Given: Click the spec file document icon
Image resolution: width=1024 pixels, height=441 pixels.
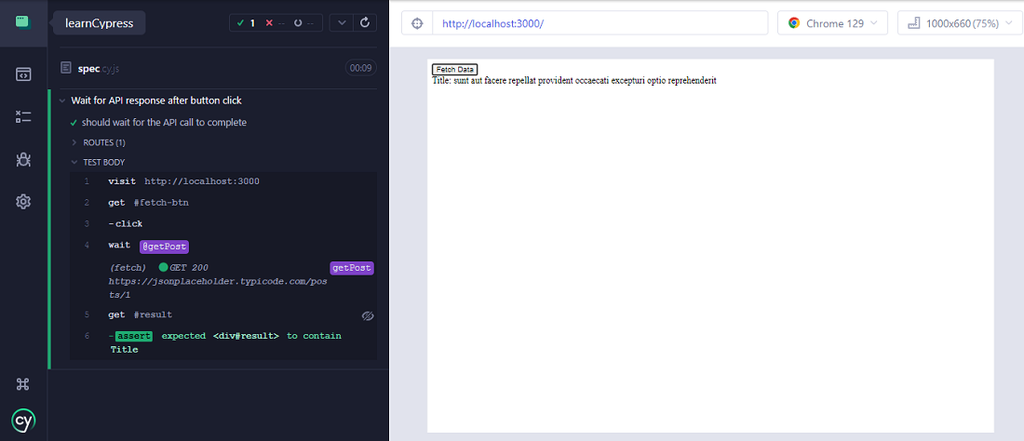Looking at the screenshot, I should [x=65, y=67].
